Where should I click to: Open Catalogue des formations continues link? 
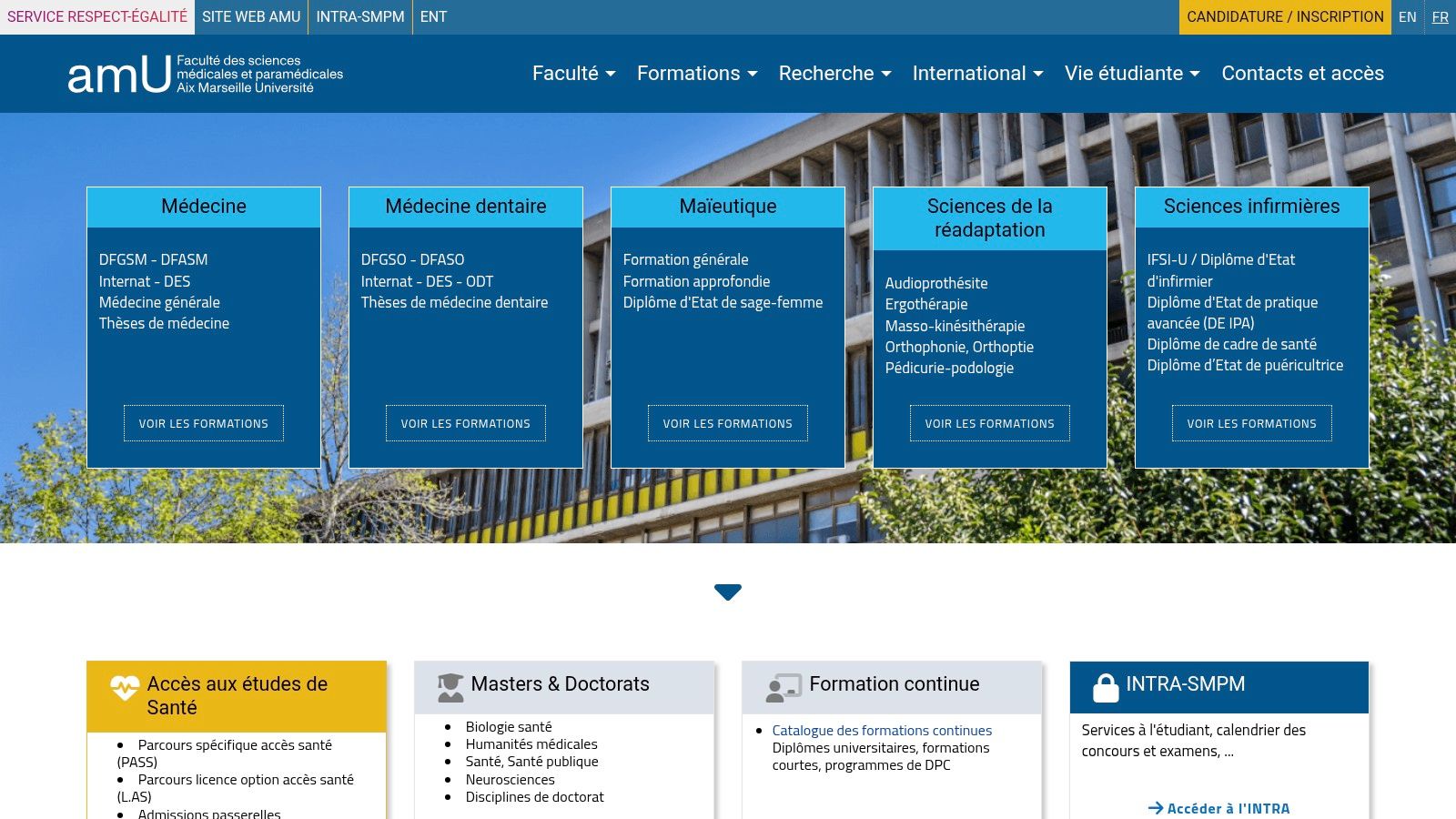coord(882,731)
